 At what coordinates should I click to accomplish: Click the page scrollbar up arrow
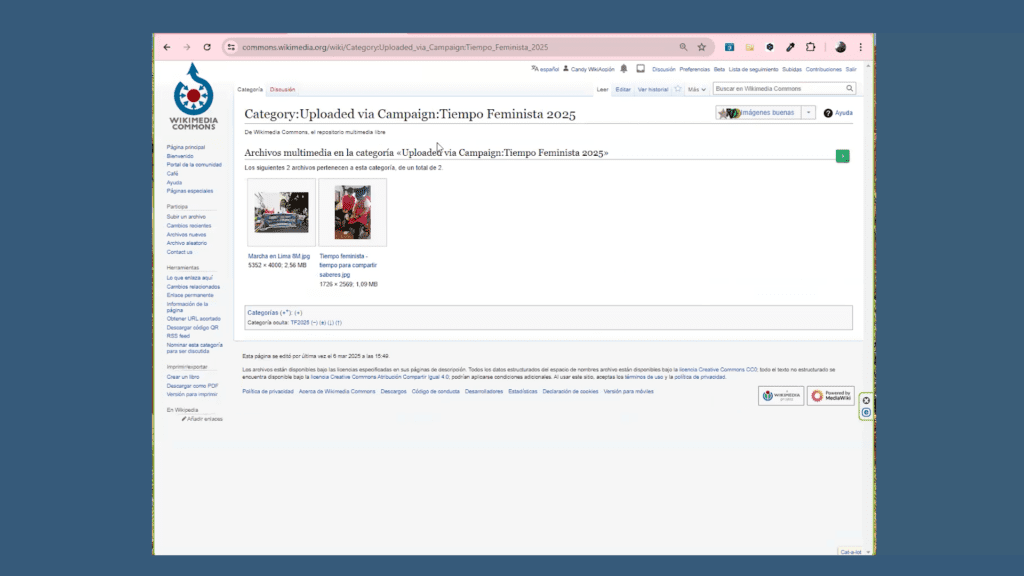point(868,66)
